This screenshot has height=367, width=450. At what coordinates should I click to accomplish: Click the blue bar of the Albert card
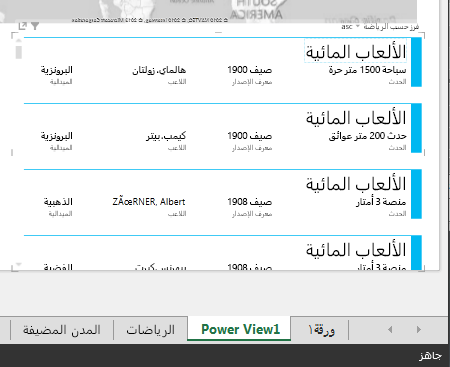(416, 194)
